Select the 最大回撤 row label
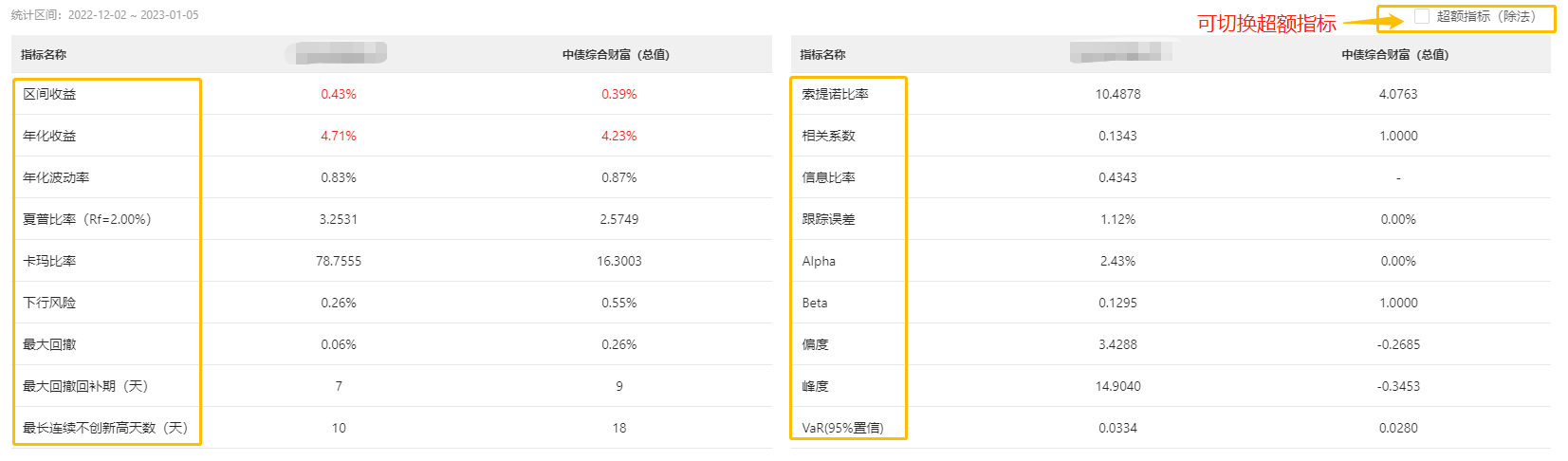Image resolution: width=1568 pixels, height=461 pixels. (49, 344)
